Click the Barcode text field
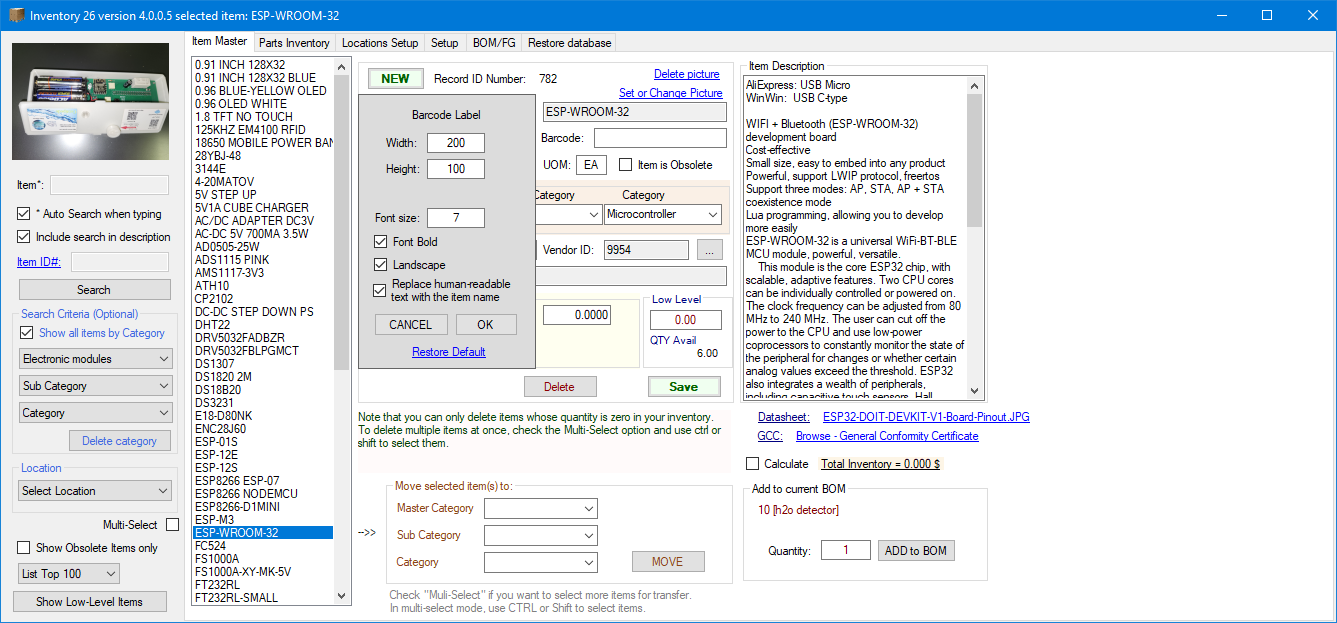Viewport: 1337px width, 623px height. coord(660,138)
